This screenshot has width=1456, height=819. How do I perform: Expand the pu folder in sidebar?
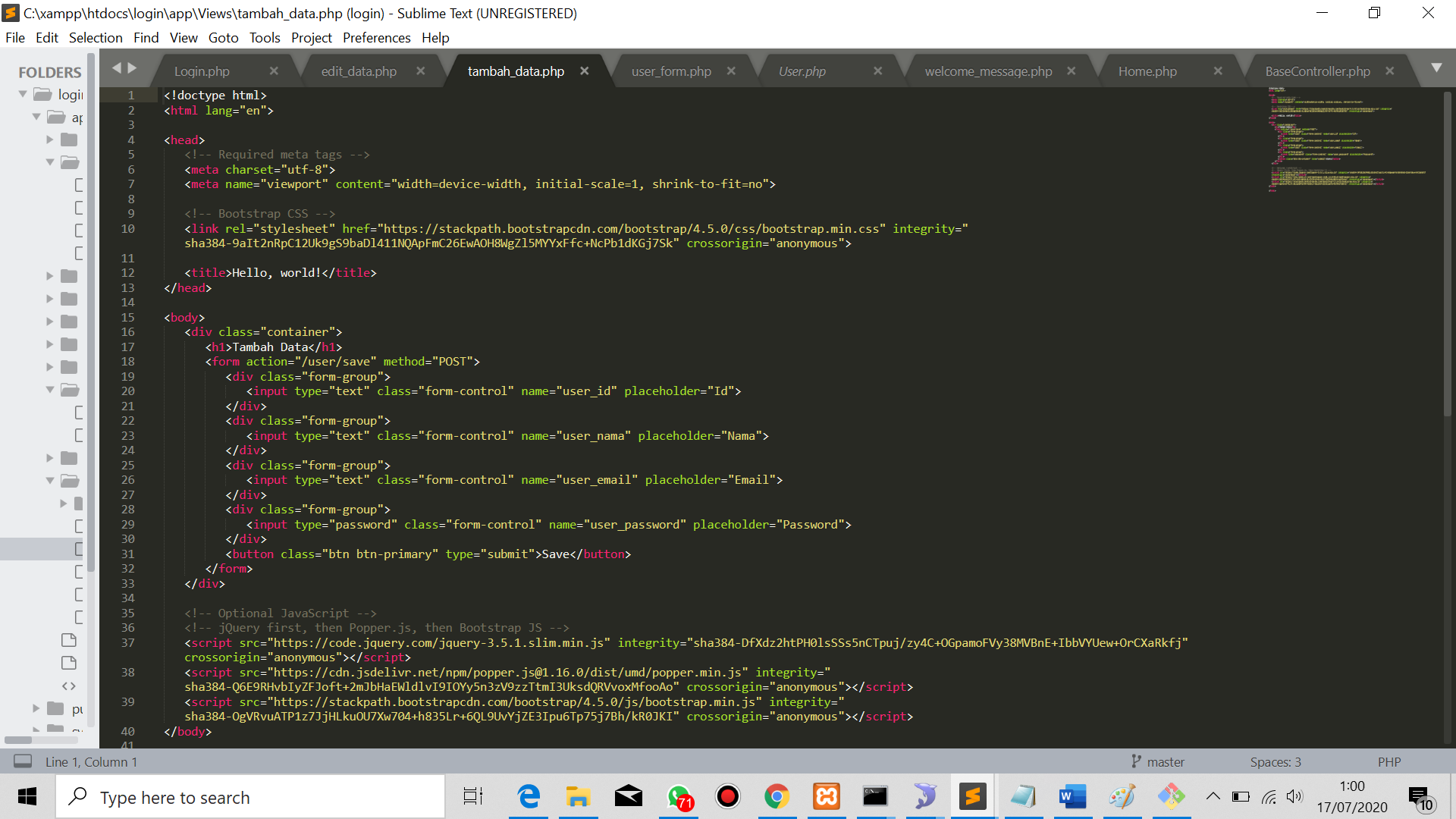(36, 708)
